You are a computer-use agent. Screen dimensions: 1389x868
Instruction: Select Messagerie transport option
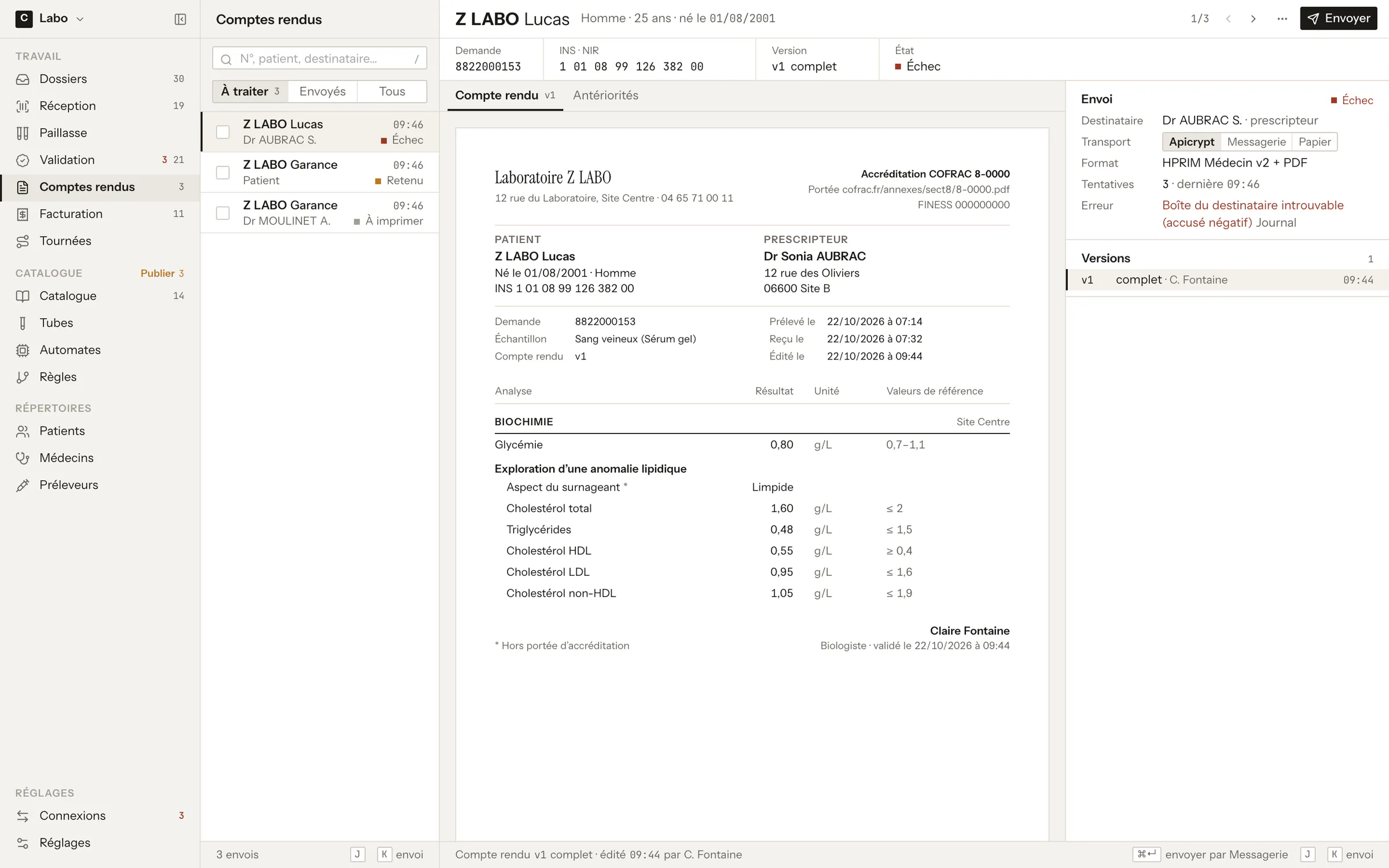1256,142
